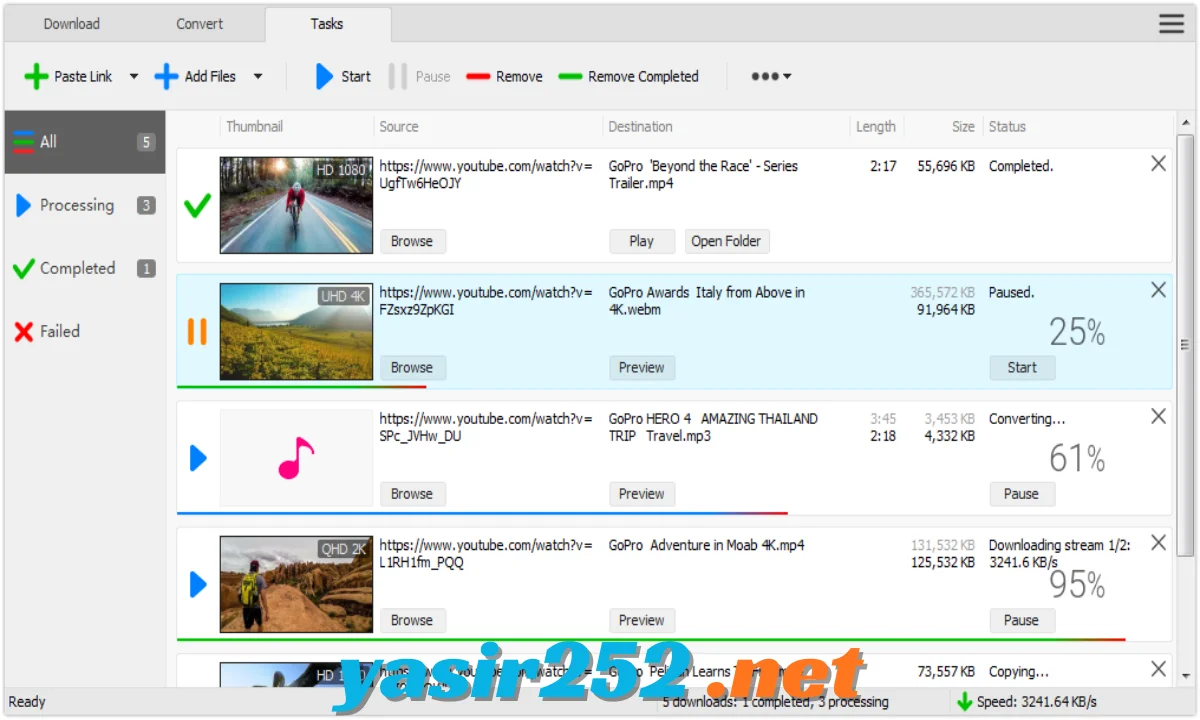
Task: Play the Beyond the Race trailer
Action: pos(642,241)
